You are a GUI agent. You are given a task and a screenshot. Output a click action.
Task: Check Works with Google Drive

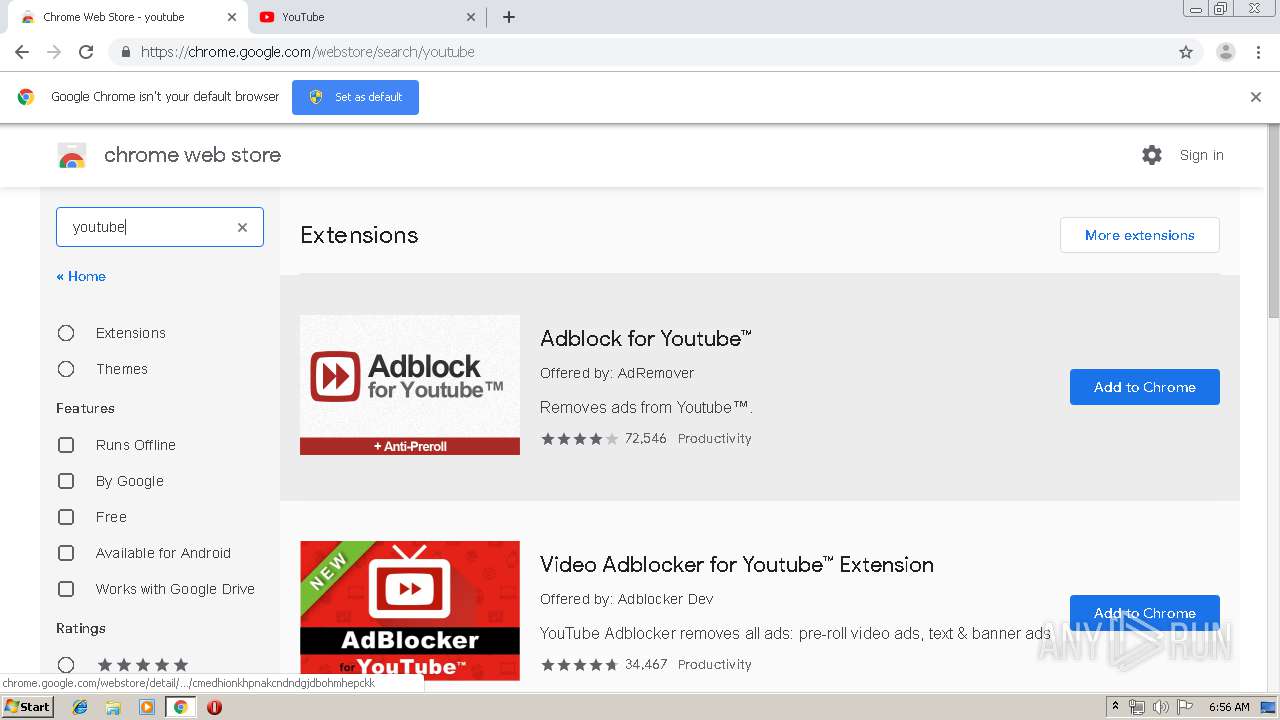(x=66, y=589)
